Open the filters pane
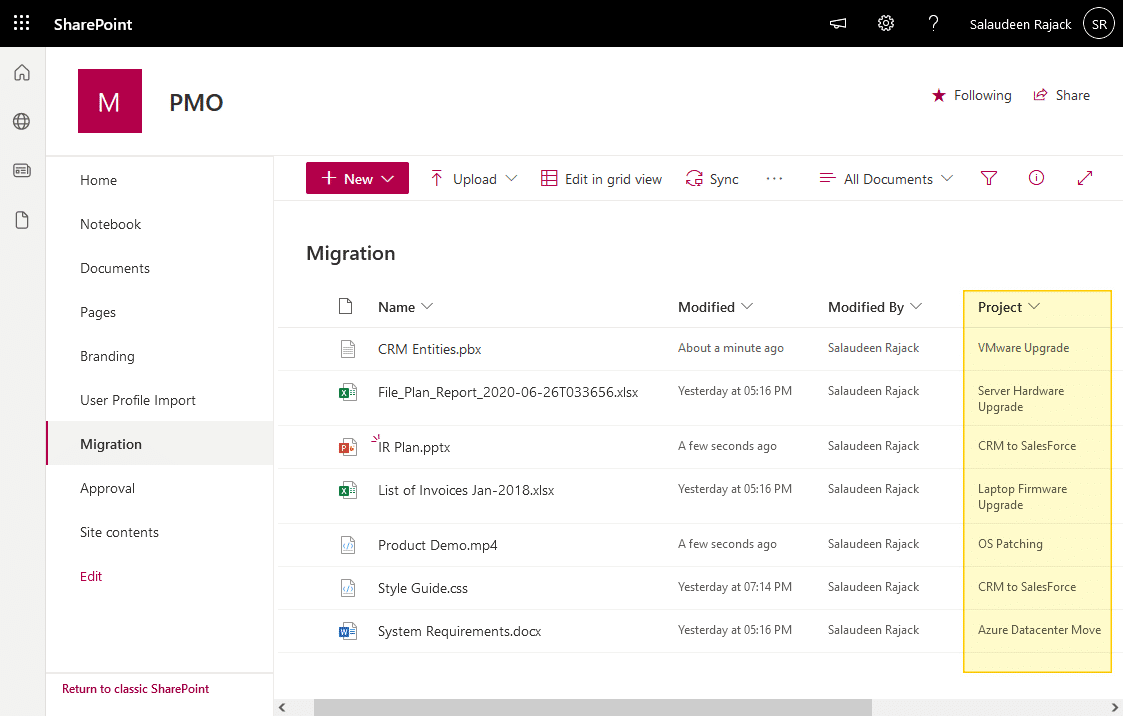This screenshot has width=1123, height=716. click(x=988, y=178)
